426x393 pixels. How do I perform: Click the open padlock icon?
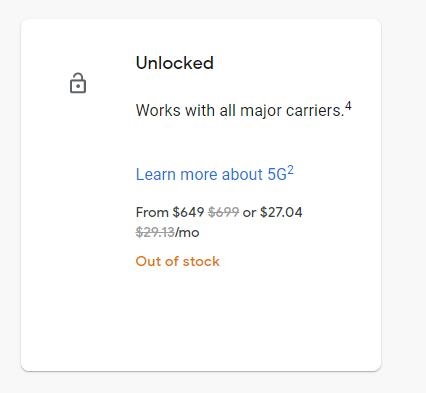pos(78,83)
